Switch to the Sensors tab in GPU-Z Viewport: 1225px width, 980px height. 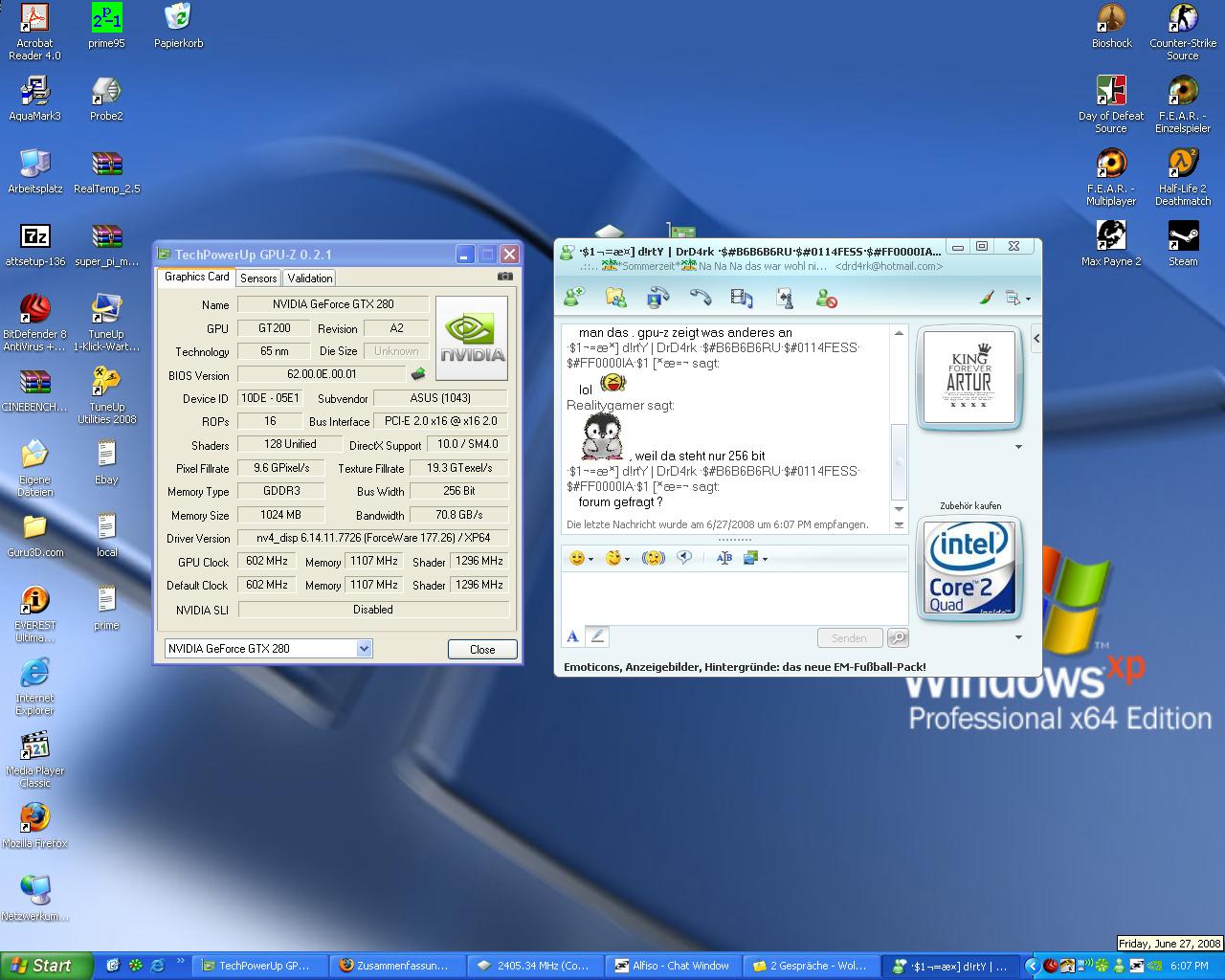point(258,278)
